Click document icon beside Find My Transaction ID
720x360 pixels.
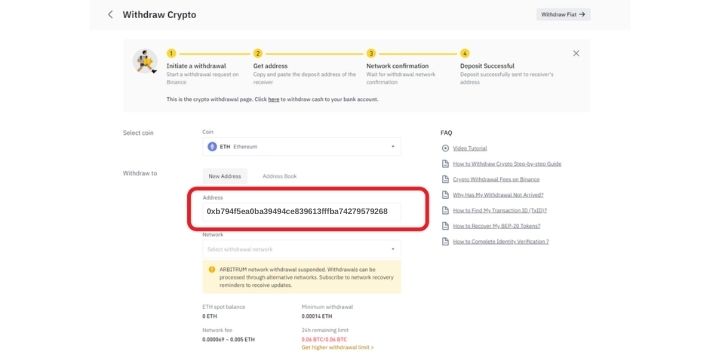(444, 211)
